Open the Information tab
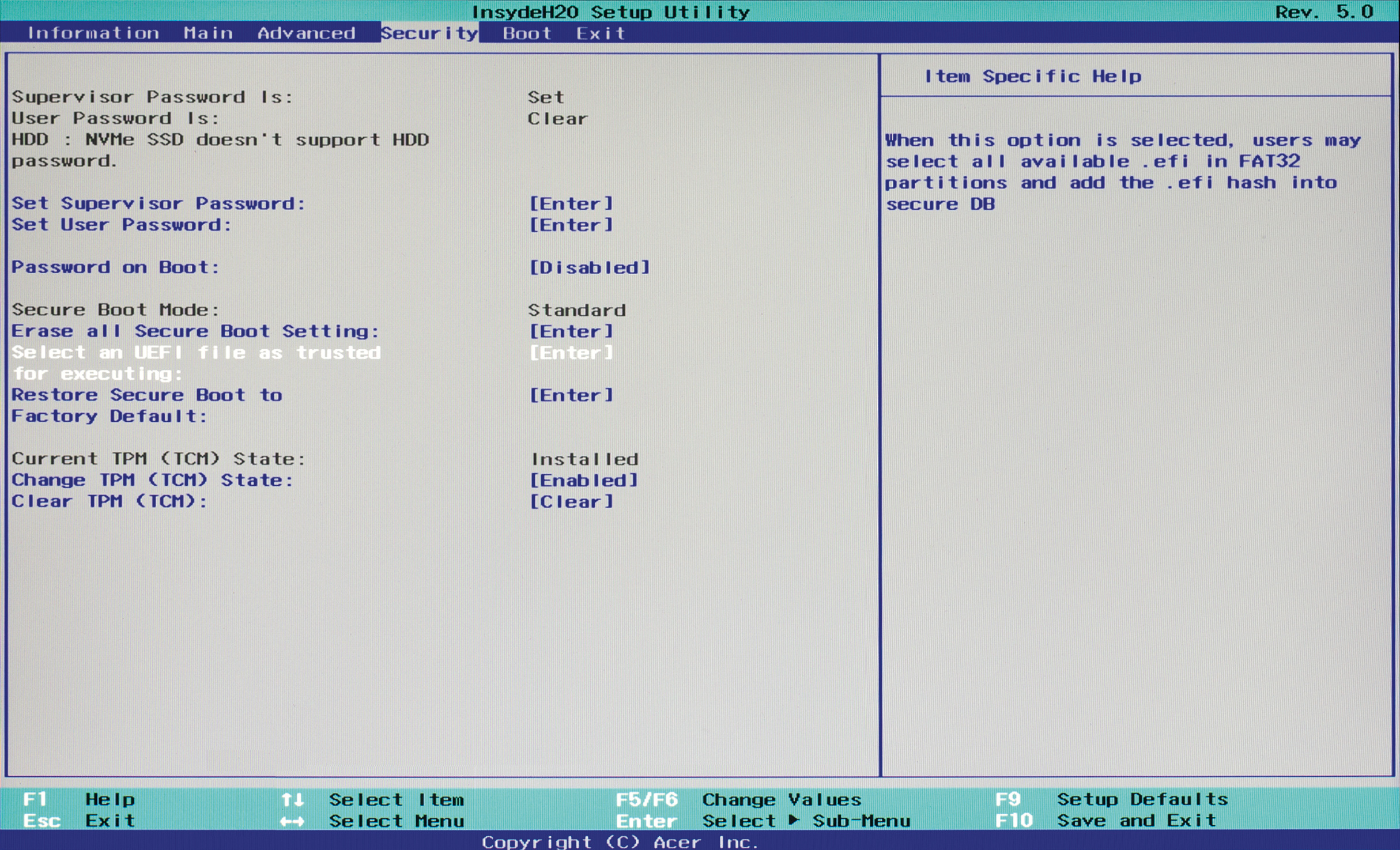 (x=93, y=33)
